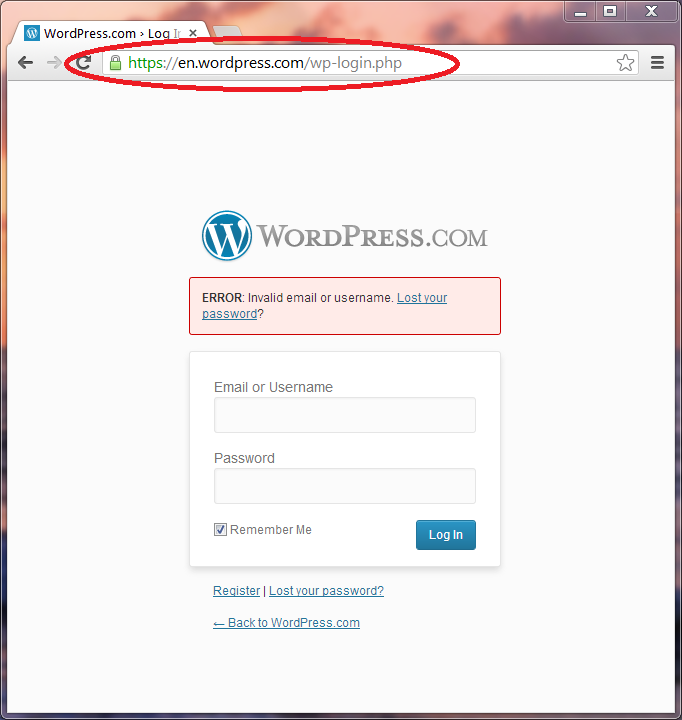The height and width of the screenshot is (720, 682).
Task: Open a new tab
Action: [226, 31]
